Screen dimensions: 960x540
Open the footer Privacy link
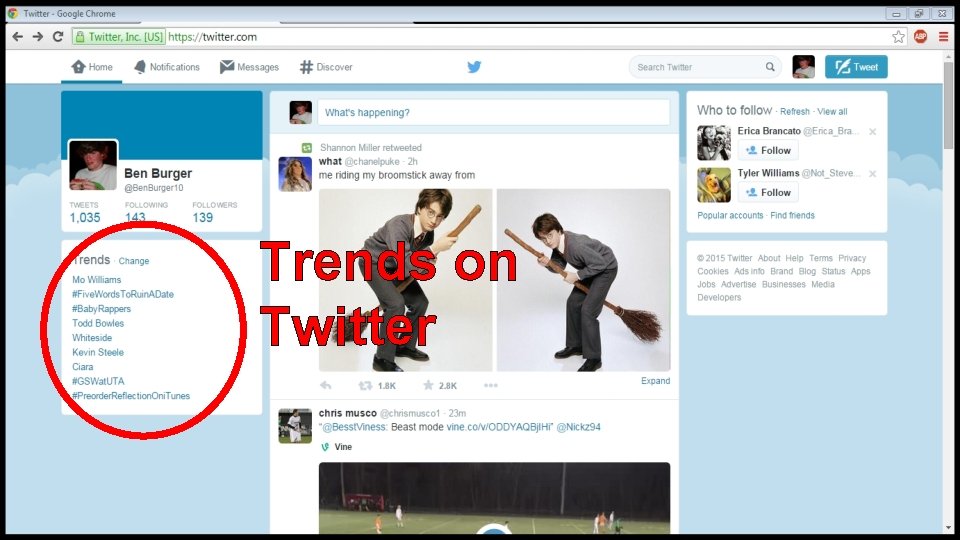tap(852, 258)
